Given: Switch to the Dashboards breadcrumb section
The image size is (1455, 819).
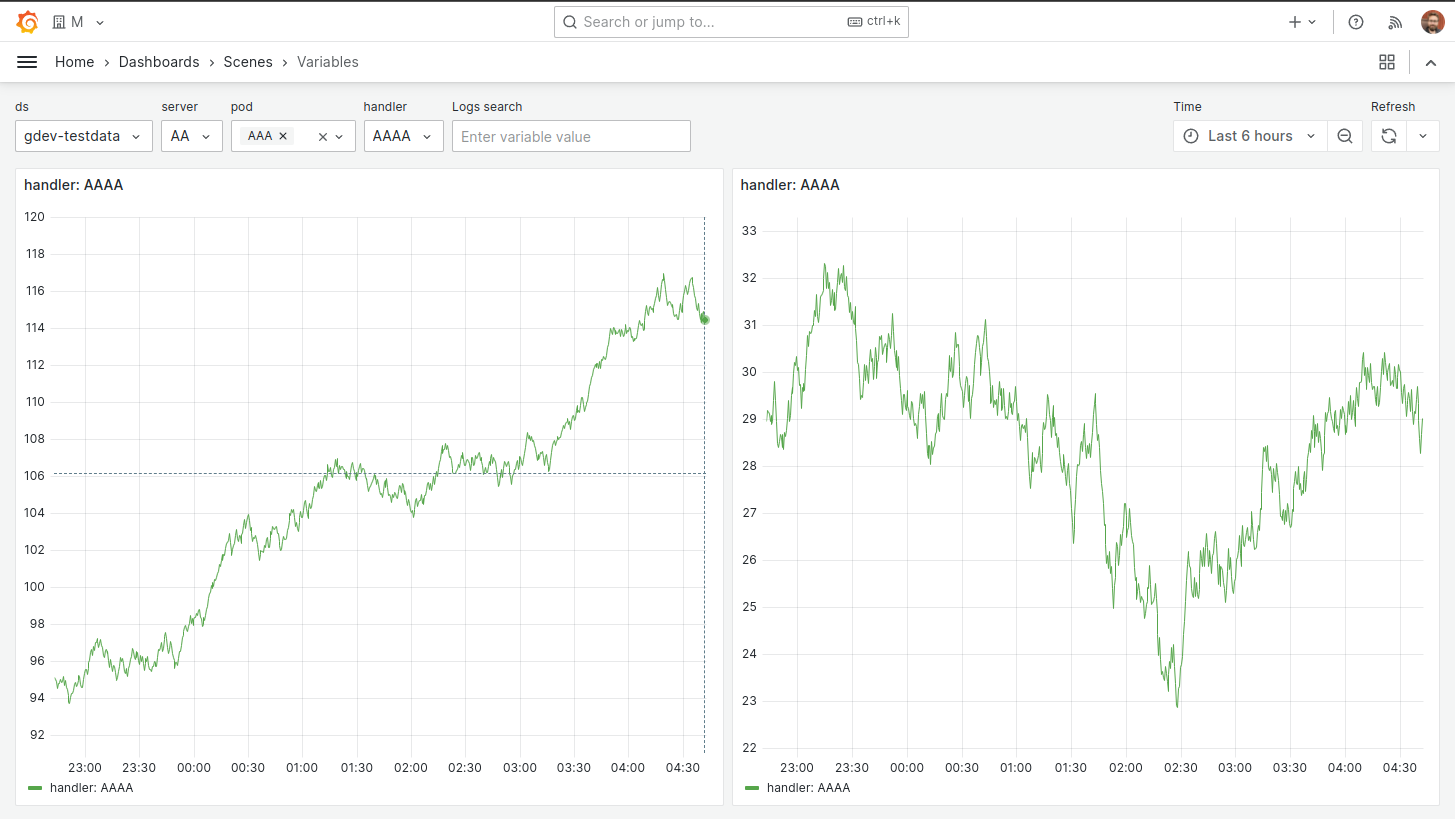Looking at the screenshot, I should (159, 61).
